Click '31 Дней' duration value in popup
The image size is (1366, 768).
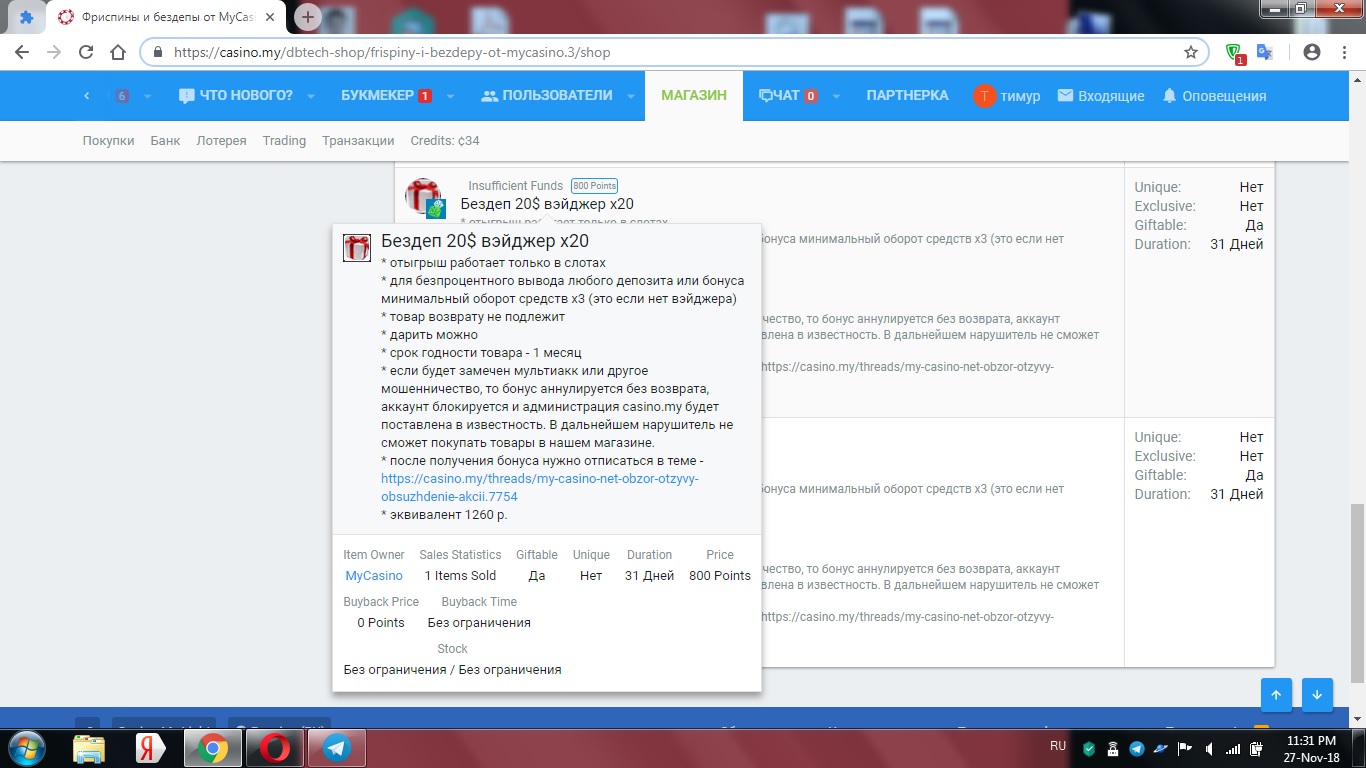pos(649,576)
